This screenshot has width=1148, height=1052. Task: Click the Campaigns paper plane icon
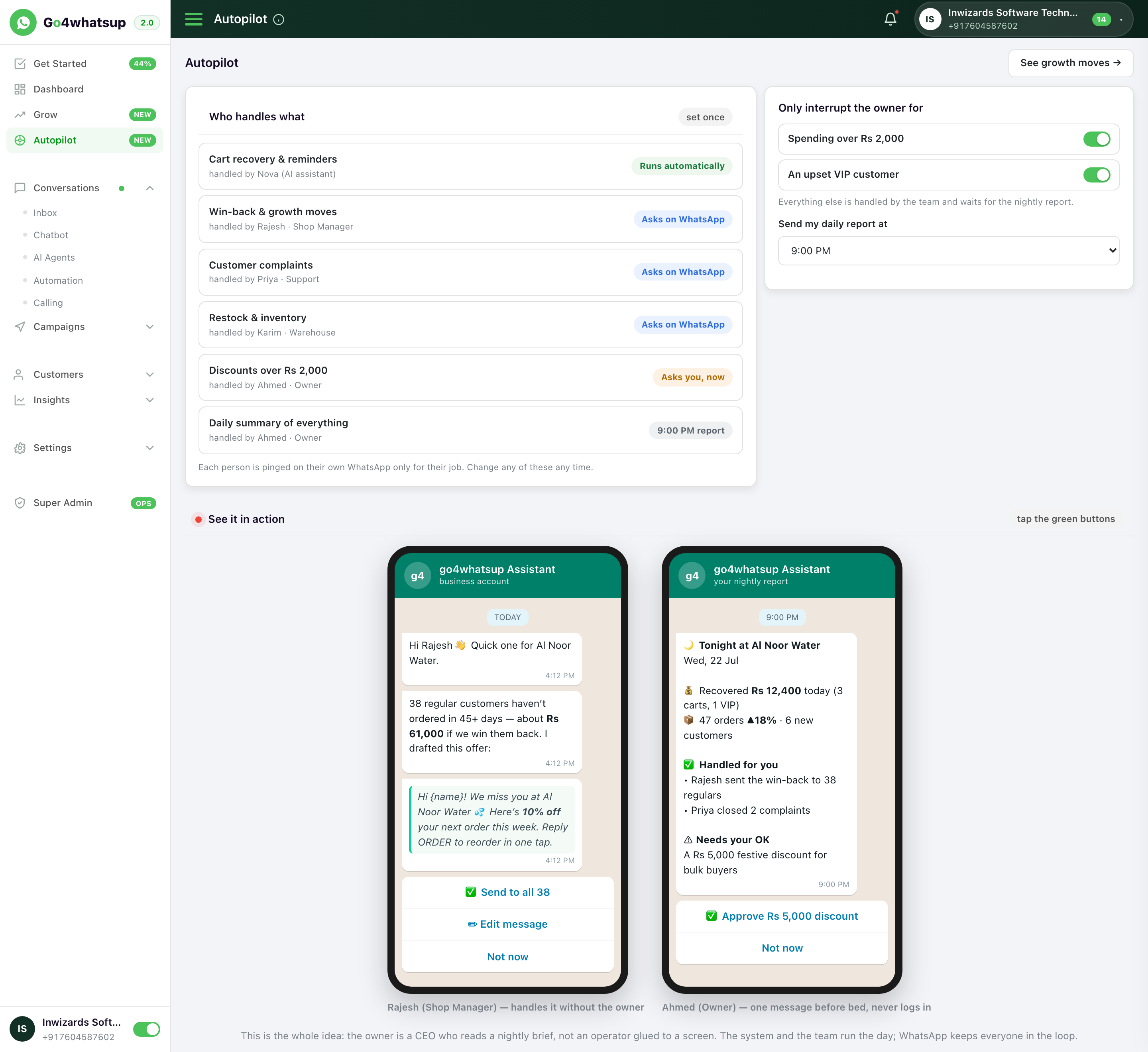[x=20, y=327]
